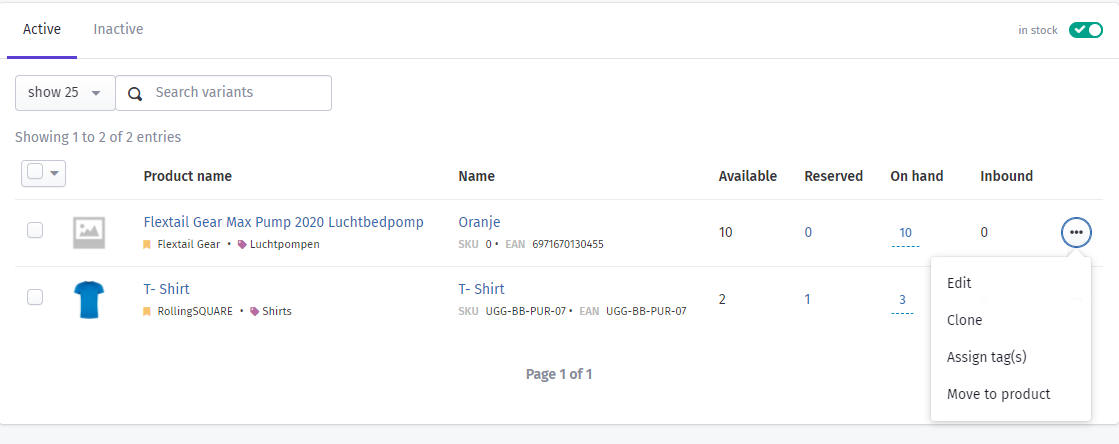
Task: Click the Shirts tag icon
Action: 254,311
